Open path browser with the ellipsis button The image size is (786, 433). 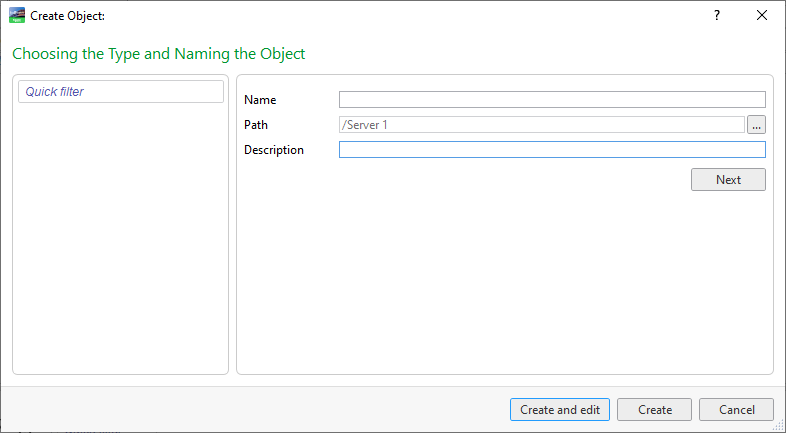coord(756,125)
